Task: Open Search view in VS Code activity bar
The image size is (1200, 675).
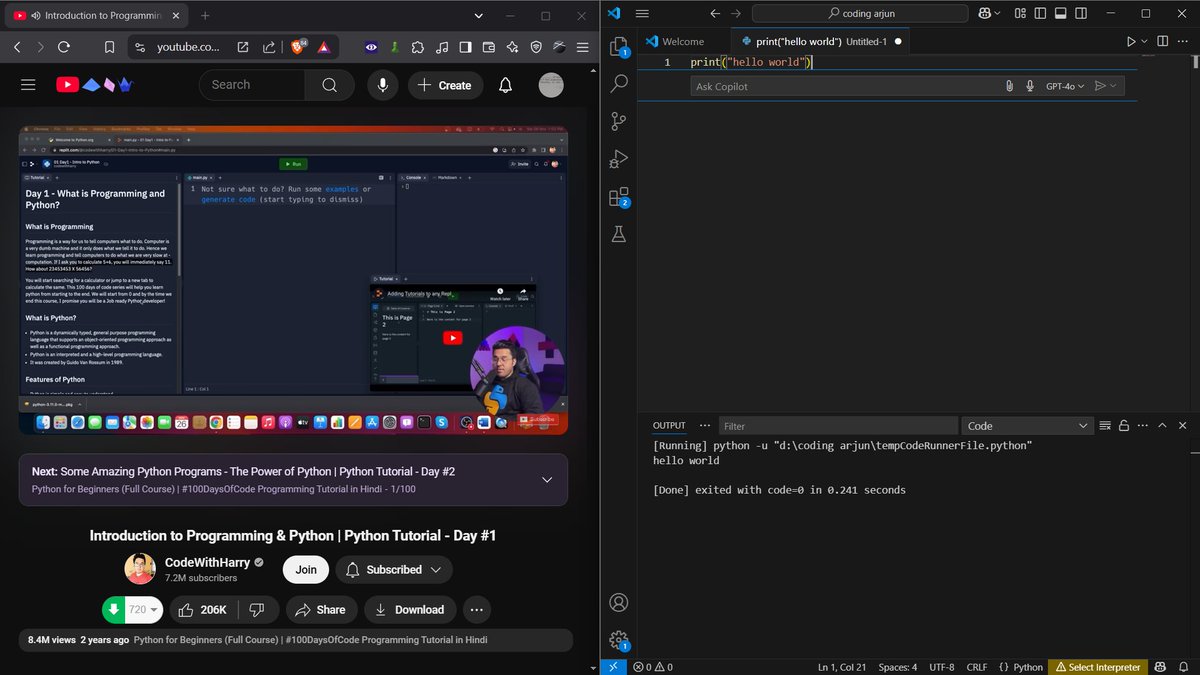Action: [618, 84]
